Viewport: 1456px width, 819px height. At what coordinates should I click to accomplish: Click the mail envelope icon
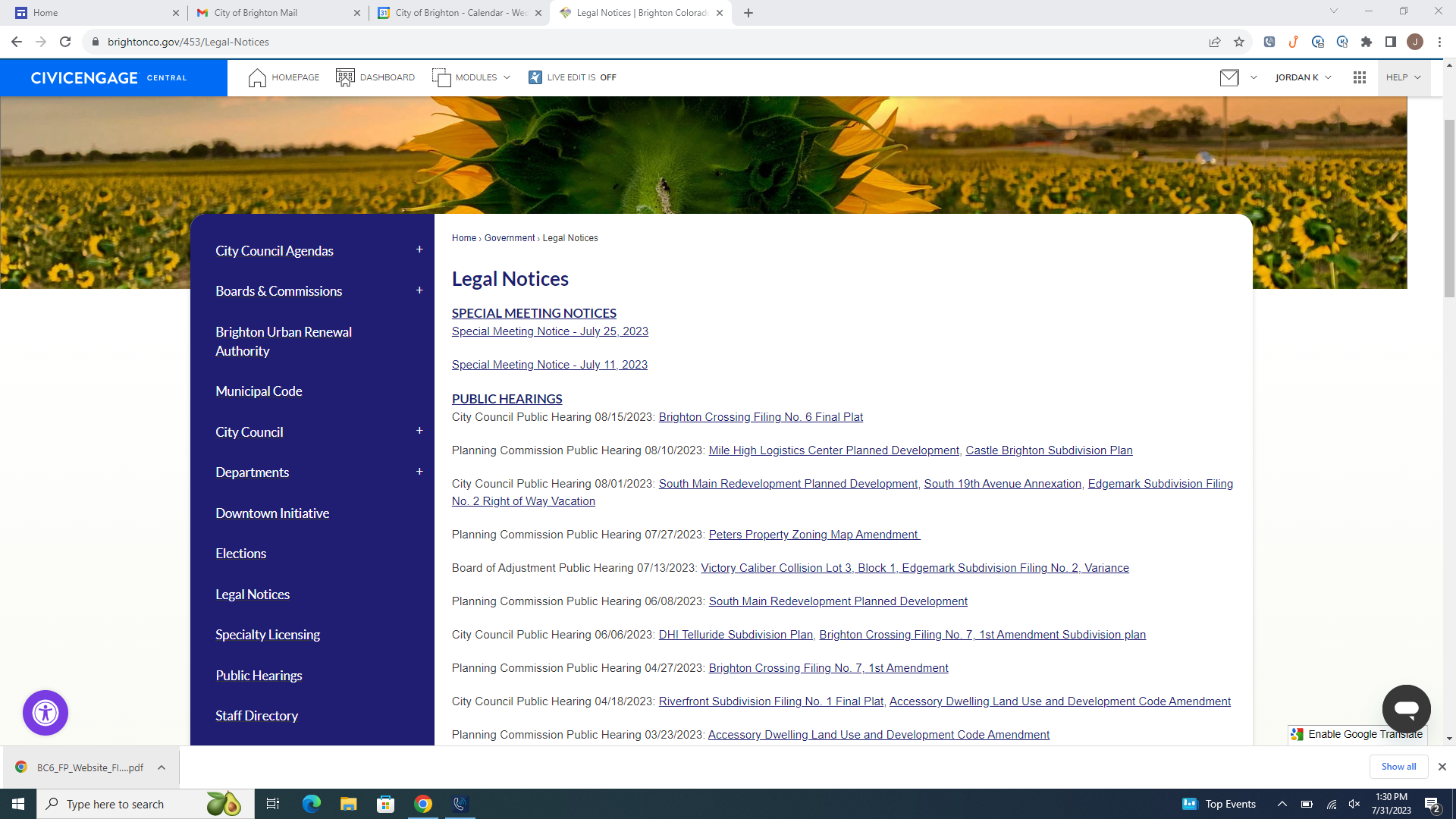pos(1229,77)
